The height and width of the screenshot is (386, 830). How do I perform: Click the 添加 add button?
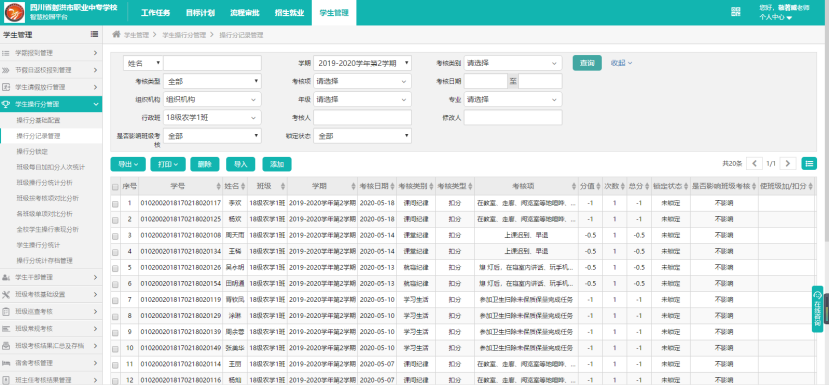tap(277, 164)
